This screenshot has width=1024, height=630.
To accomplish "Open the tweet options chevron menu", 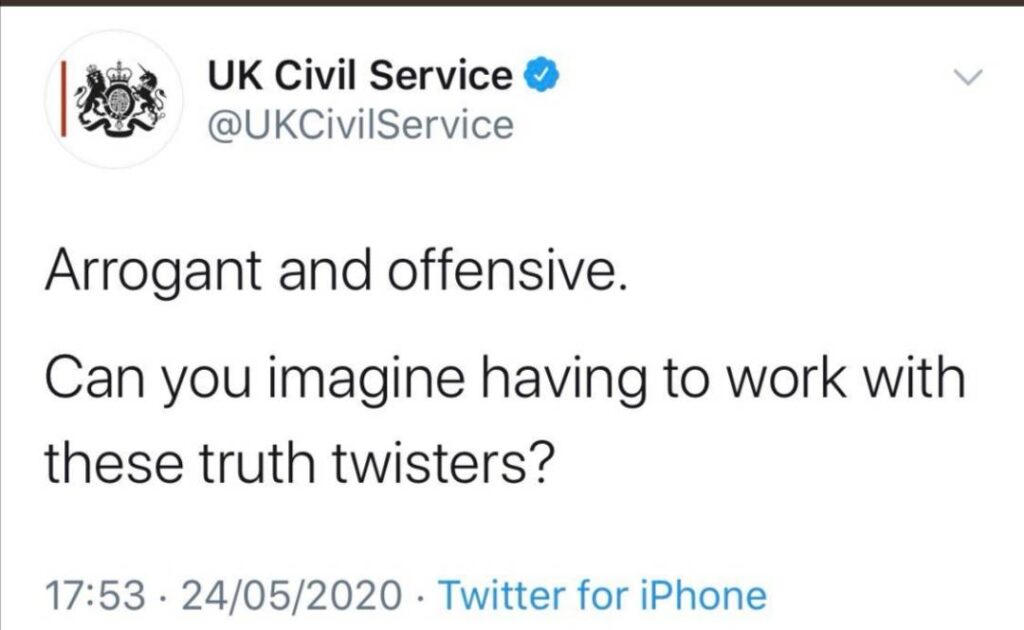I will (967, 76).
